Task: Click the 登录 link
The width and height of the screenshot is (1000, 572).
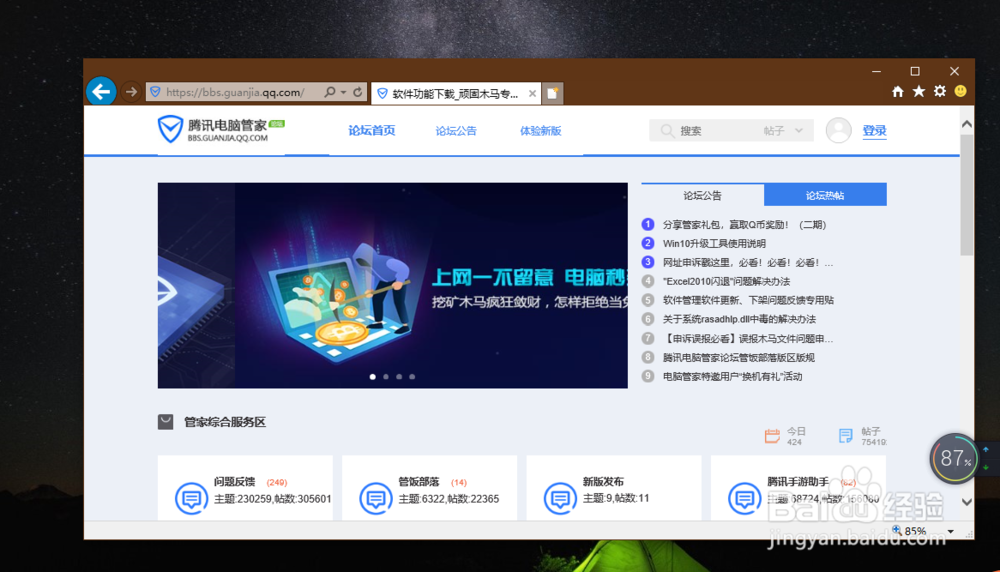Action: 874,131
